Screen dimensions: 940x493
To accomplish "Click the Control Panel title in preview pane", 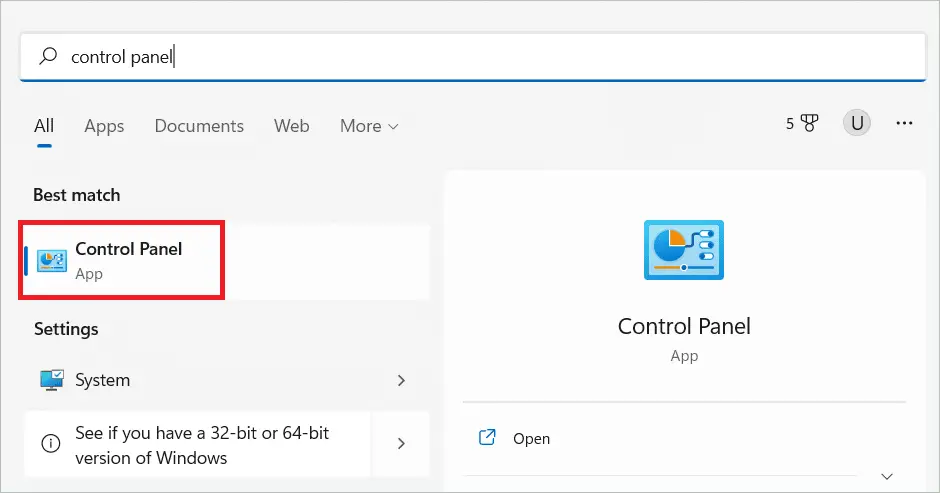I will click(x=684, y=326).
